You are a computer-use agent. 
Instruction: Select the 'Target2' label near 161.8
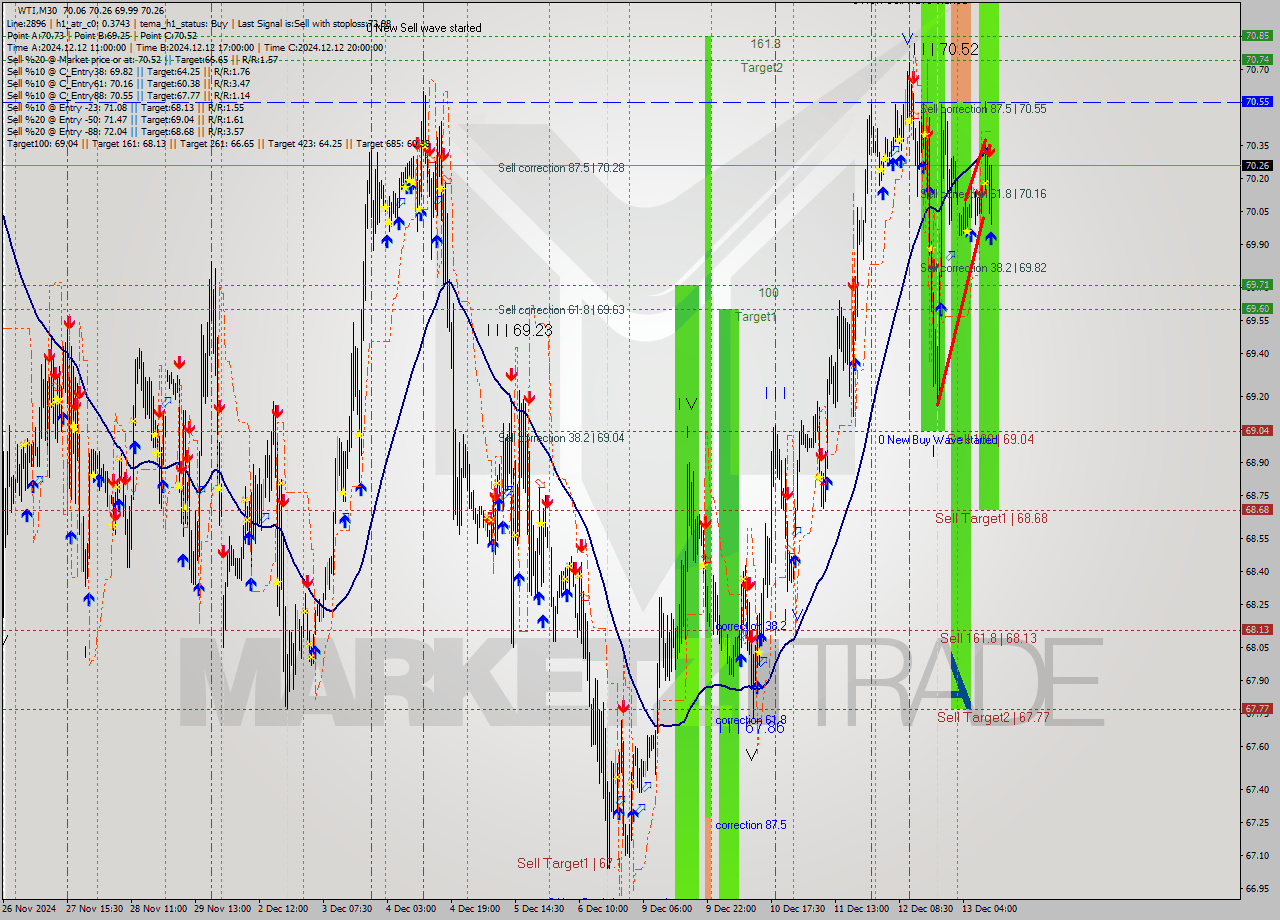pyautogui.click(x=762, y=68)
